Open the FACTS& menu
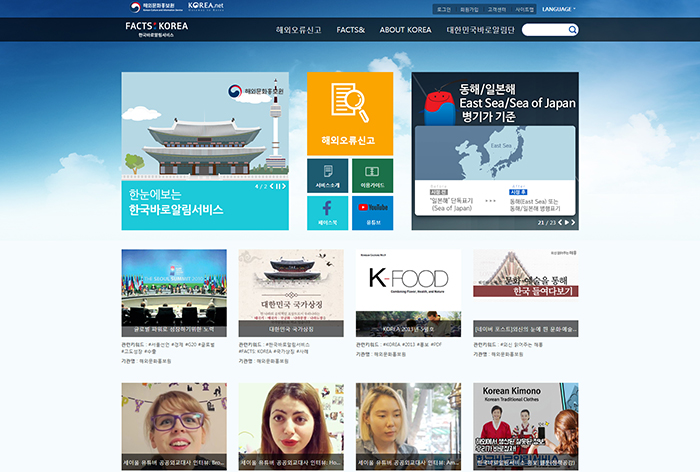This screenshot has width=700, height=472. pos(350,30)
